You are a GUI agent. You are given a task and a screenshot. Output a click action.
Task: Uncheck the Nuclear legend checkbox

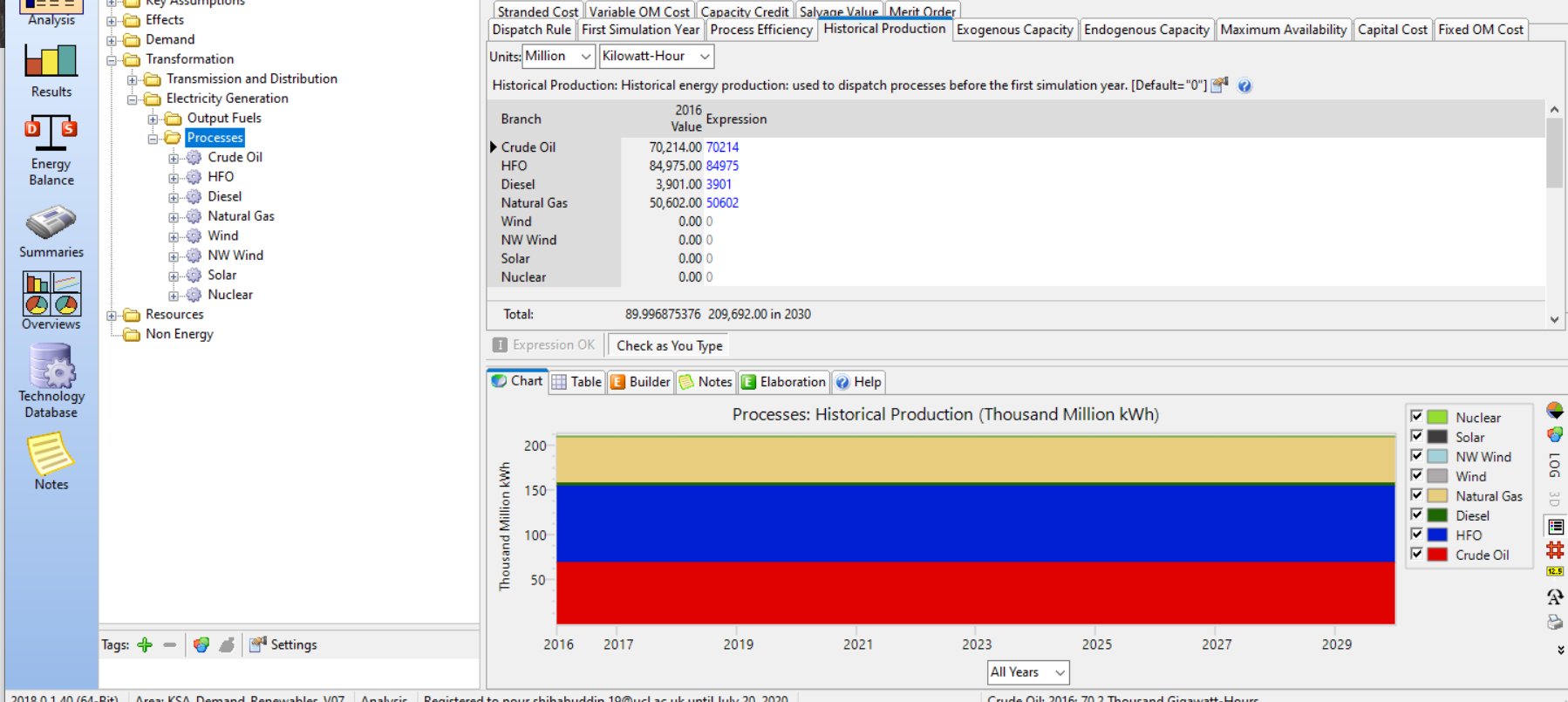pyautogui.click(x=1417, y=417)
